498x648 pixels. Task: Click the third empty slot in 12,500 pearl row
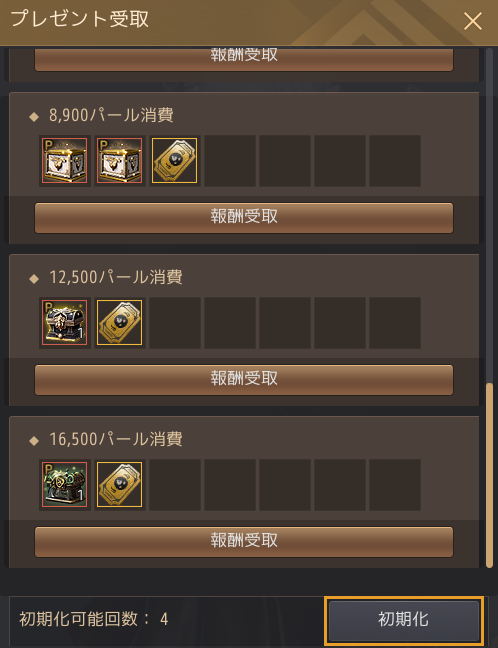click(285, 323)
